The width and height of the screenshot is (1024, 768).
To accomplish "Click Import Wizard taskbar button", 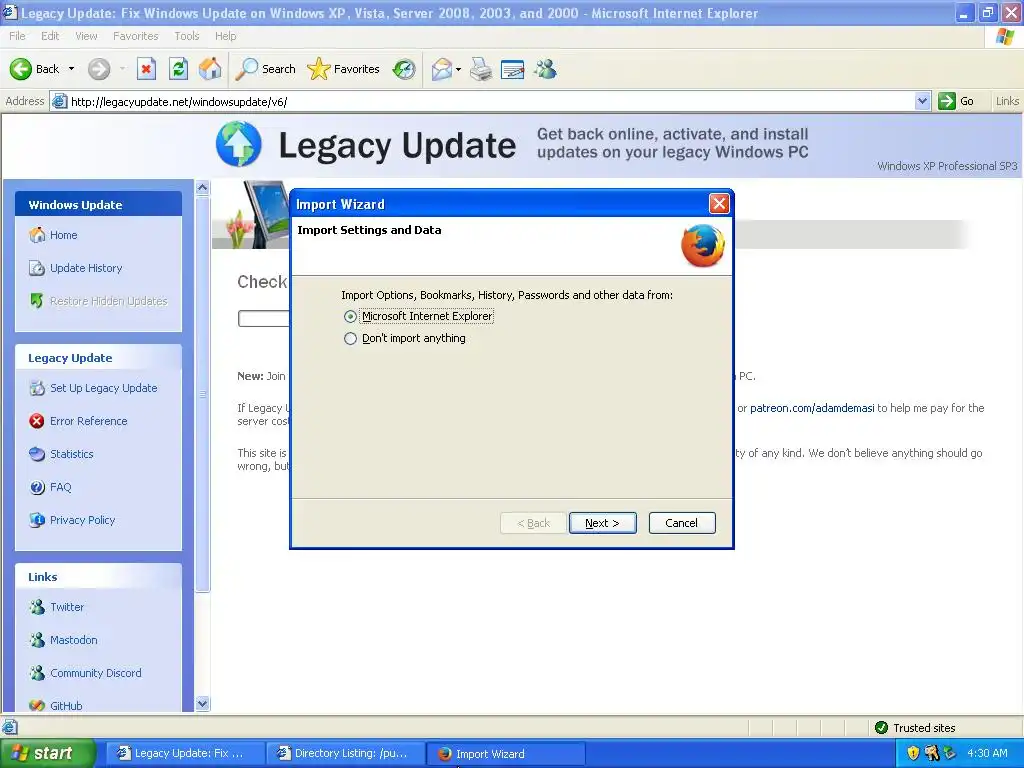I will point(506,753).
